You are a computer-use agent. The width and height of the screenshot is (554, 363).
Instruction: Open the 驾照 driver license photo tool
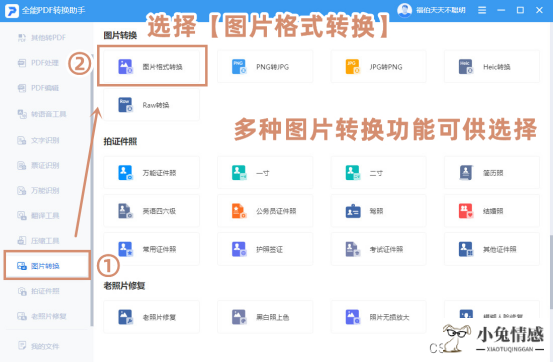coord(378,211)
